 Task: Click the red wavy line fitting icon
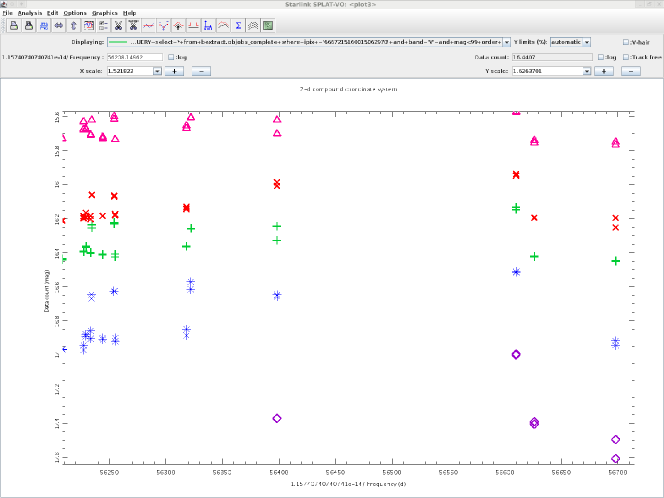148,25
